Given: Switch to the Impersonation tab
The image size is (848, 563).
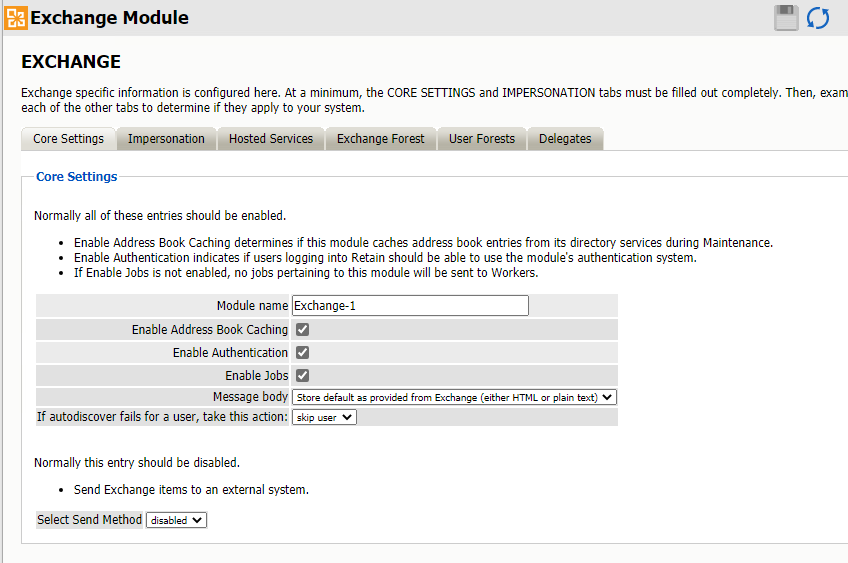Looking at the screenshot, I should 166,139.
